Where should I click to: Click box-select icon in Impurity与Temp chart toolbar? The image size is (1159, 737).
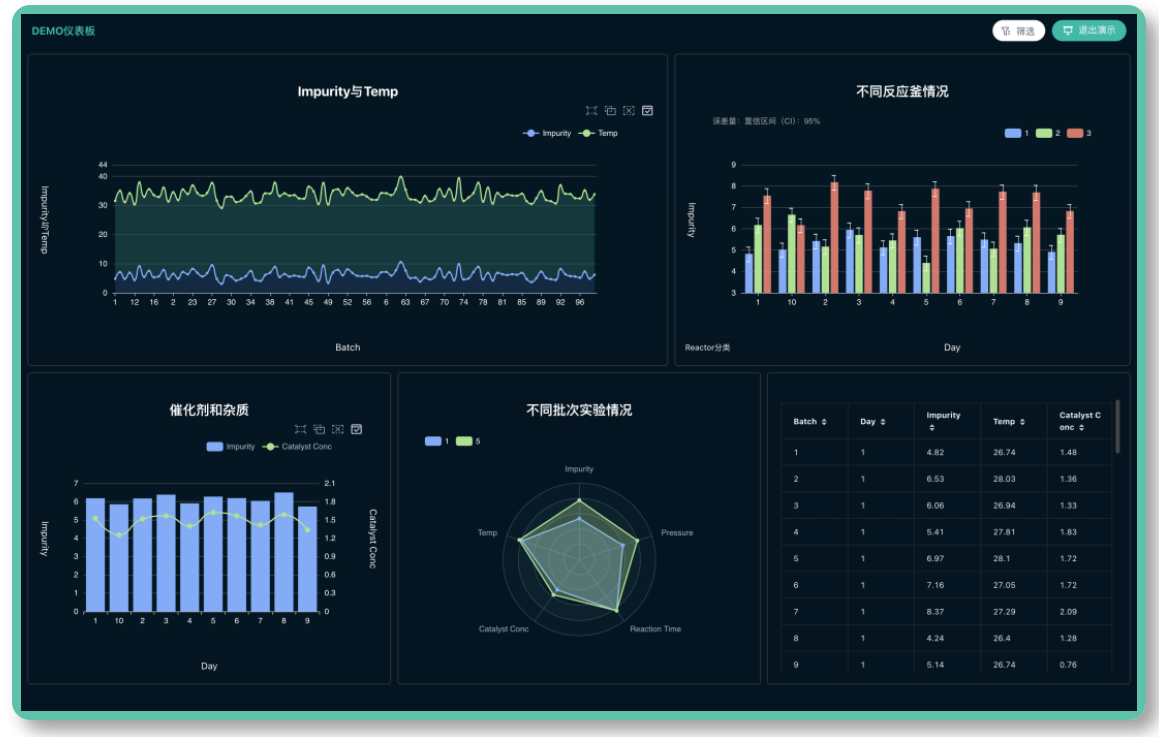coord(591,110)
